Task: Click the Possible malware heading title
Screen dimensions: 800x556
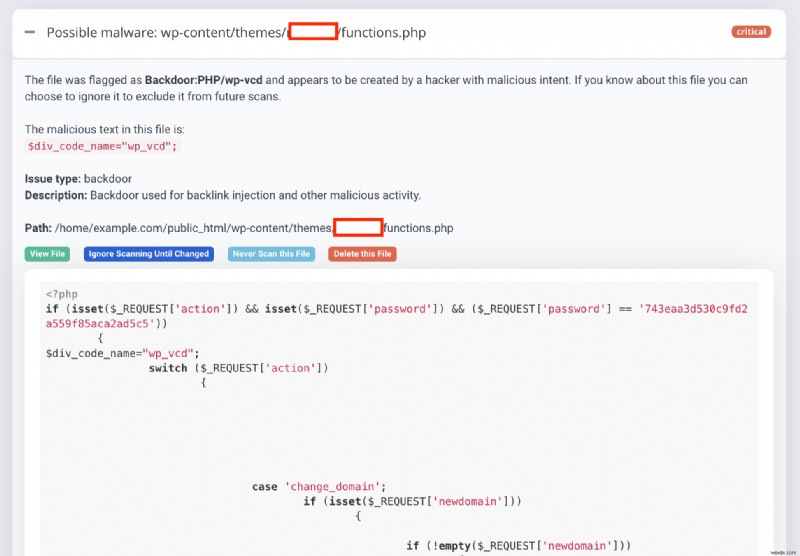Action: click(236, 33)
